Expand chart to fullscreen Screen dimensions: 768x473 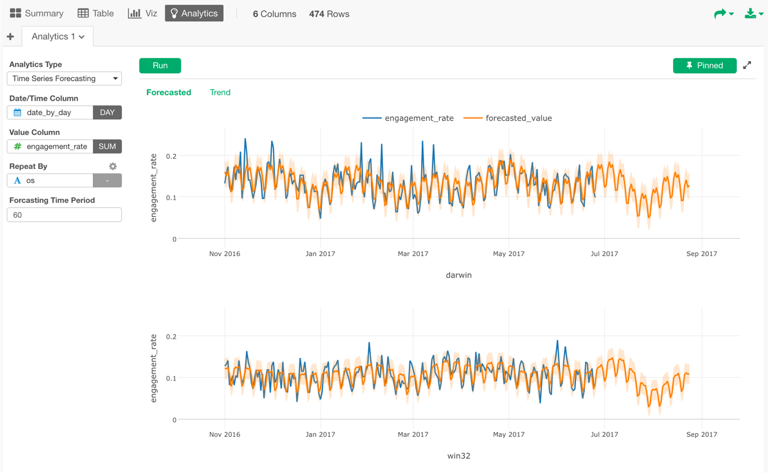(747, 65)
